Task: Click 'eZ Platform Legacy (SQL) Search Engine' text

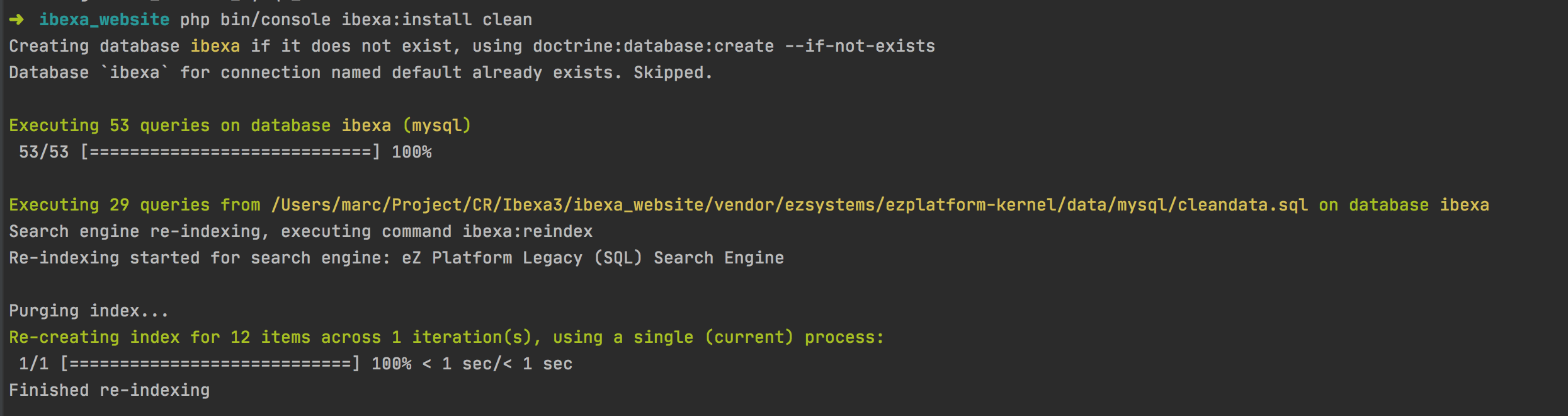Action: 593,258
